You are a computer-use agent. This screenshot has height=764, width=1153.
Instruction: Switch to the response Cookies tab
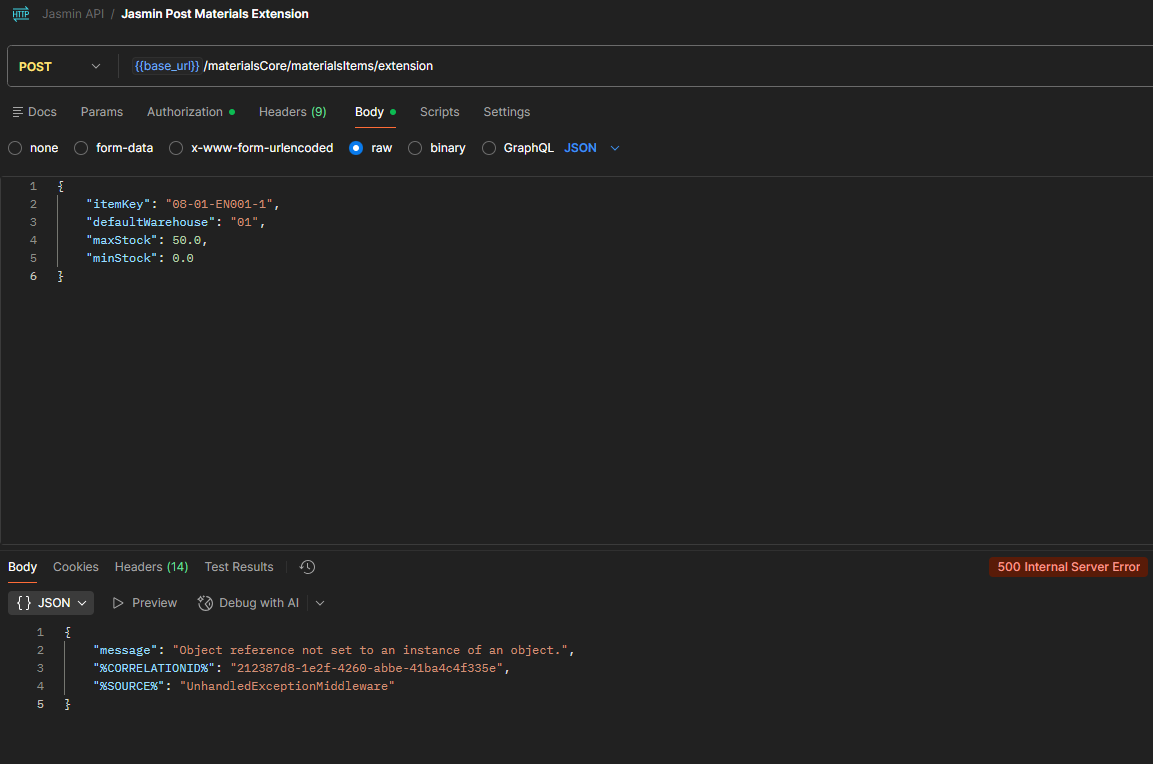point(76,567)
